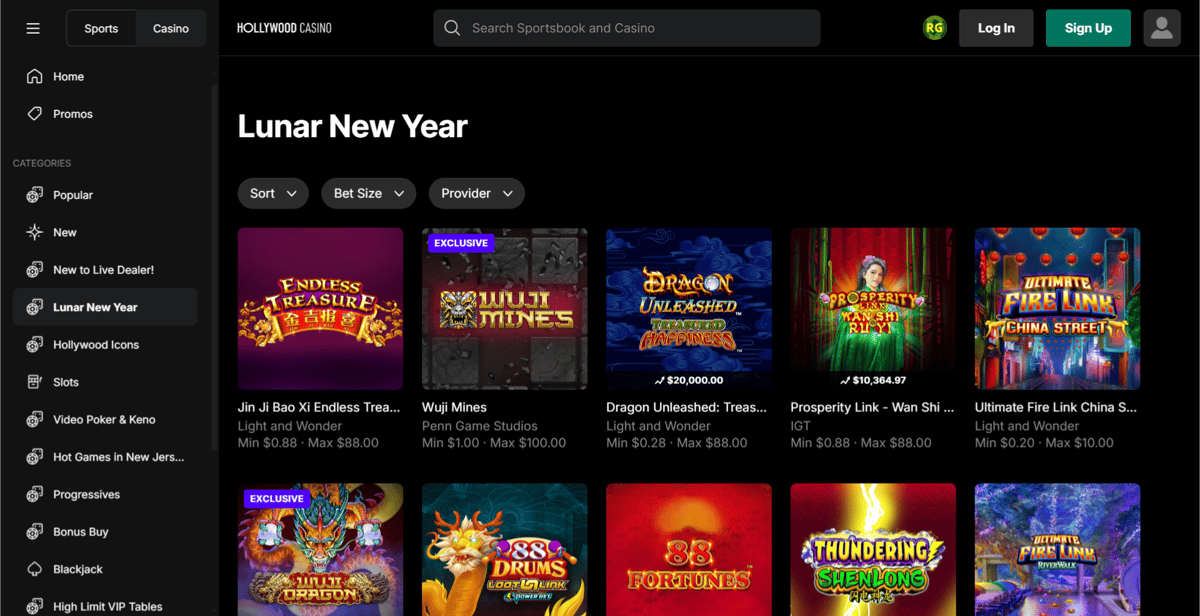Click the Lunar New Year page heading
The width and height of the screenshot is (1200, 616).
[x=353, y=127]
